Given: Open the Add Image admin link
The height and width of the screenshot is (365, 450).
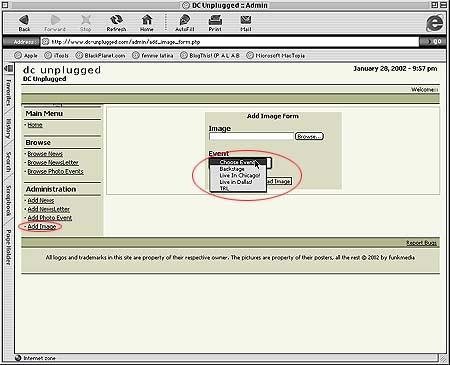Looking at the screenshot, I should (42, 226).
